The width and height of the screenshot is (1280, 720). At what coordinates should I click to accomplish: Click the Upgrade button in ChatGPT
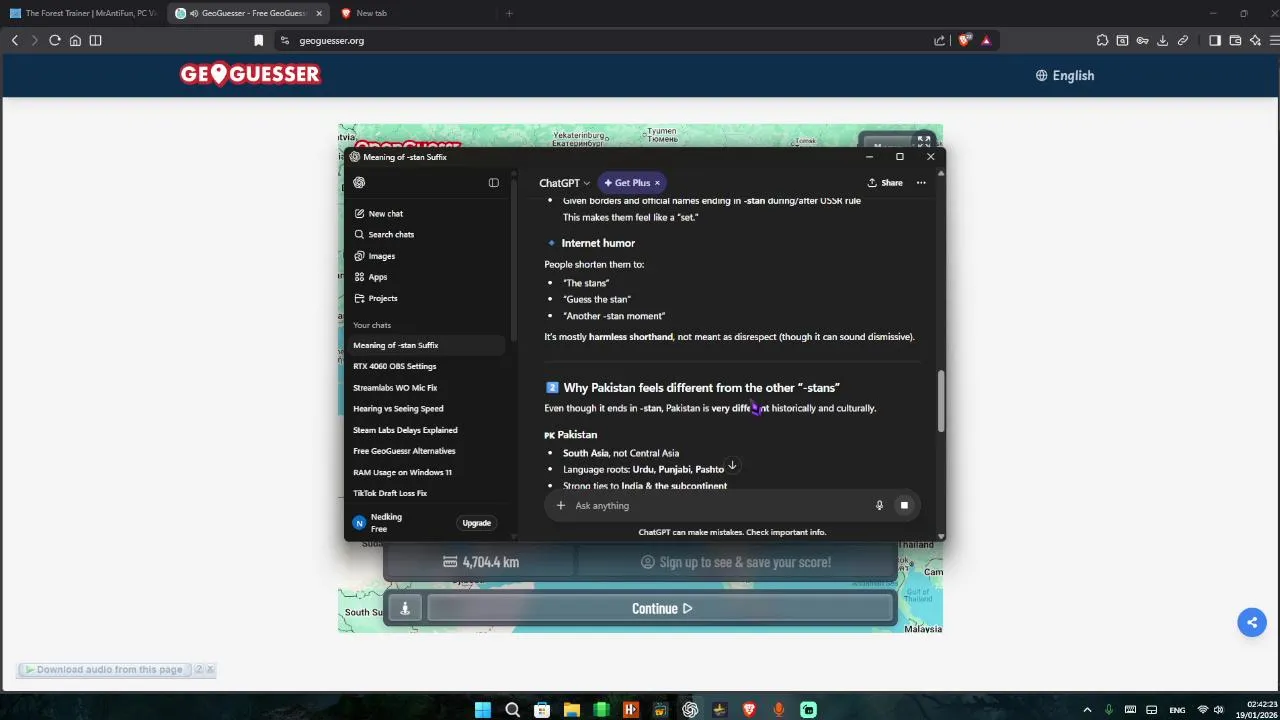pyautogui.click(x=477, y=523)
